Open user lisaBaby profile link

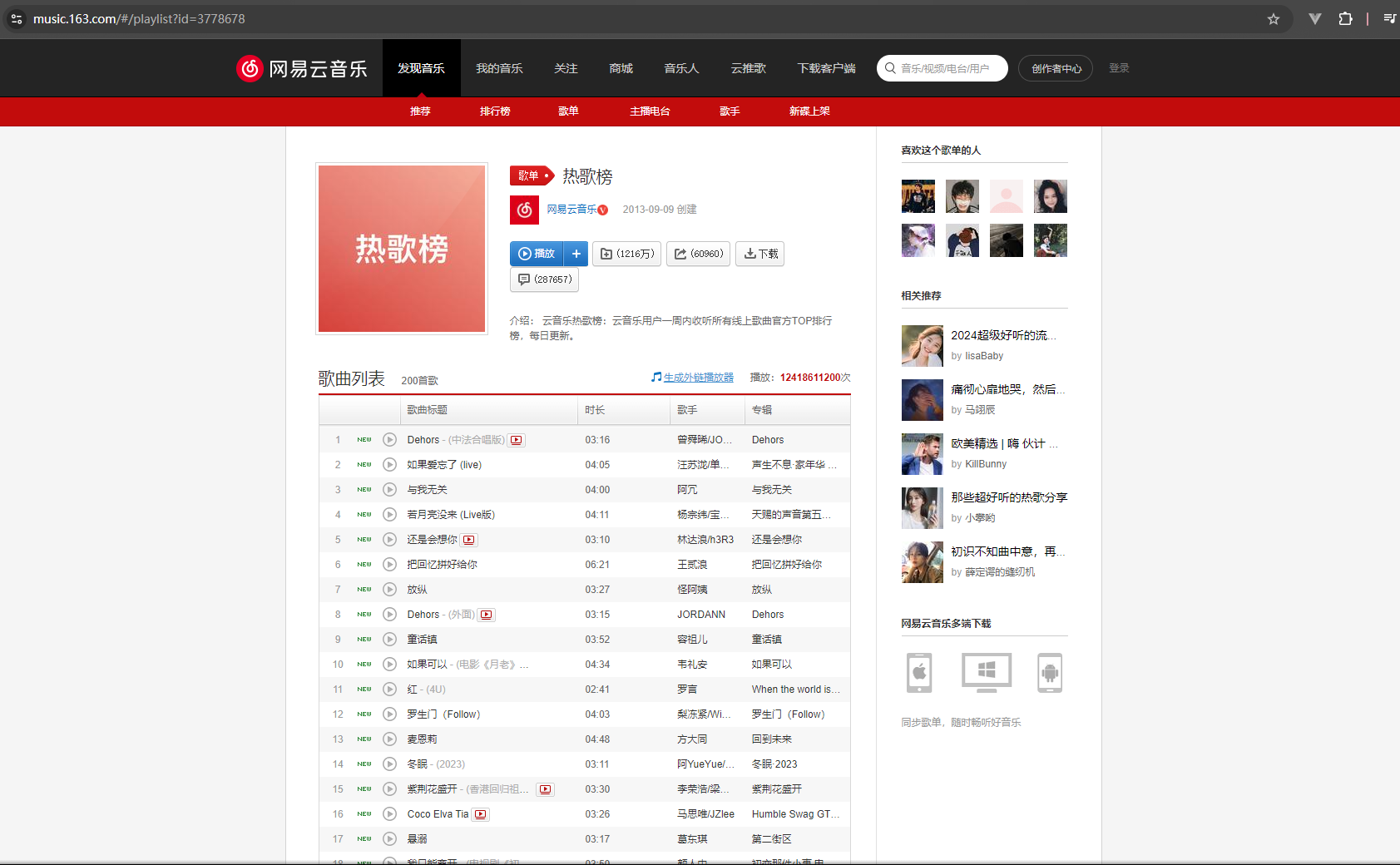point(984,356)
